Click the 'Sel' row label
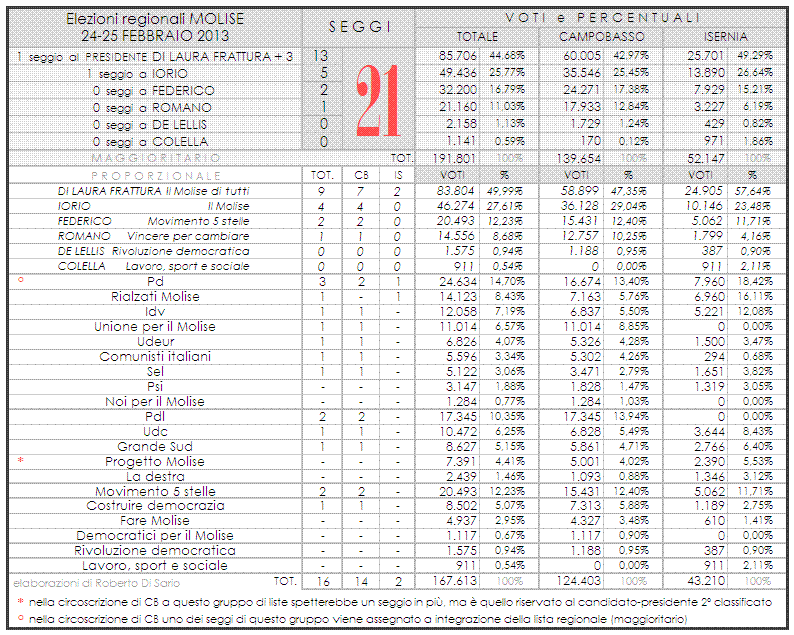The image size is (794, 635). pyautogui.click(x=155, y=372)
